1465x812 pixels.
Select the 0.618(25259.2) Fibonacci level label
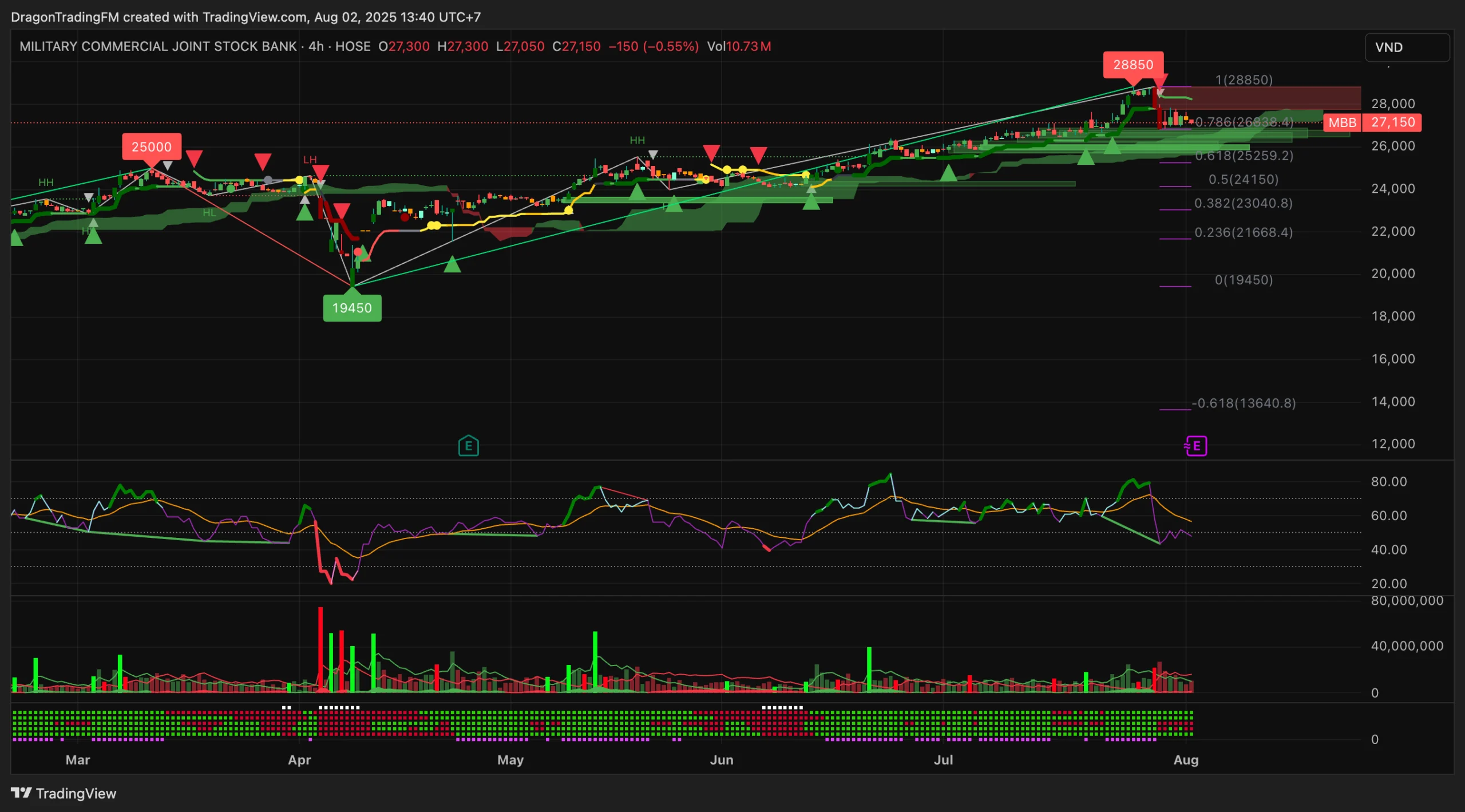[1244, 156]
